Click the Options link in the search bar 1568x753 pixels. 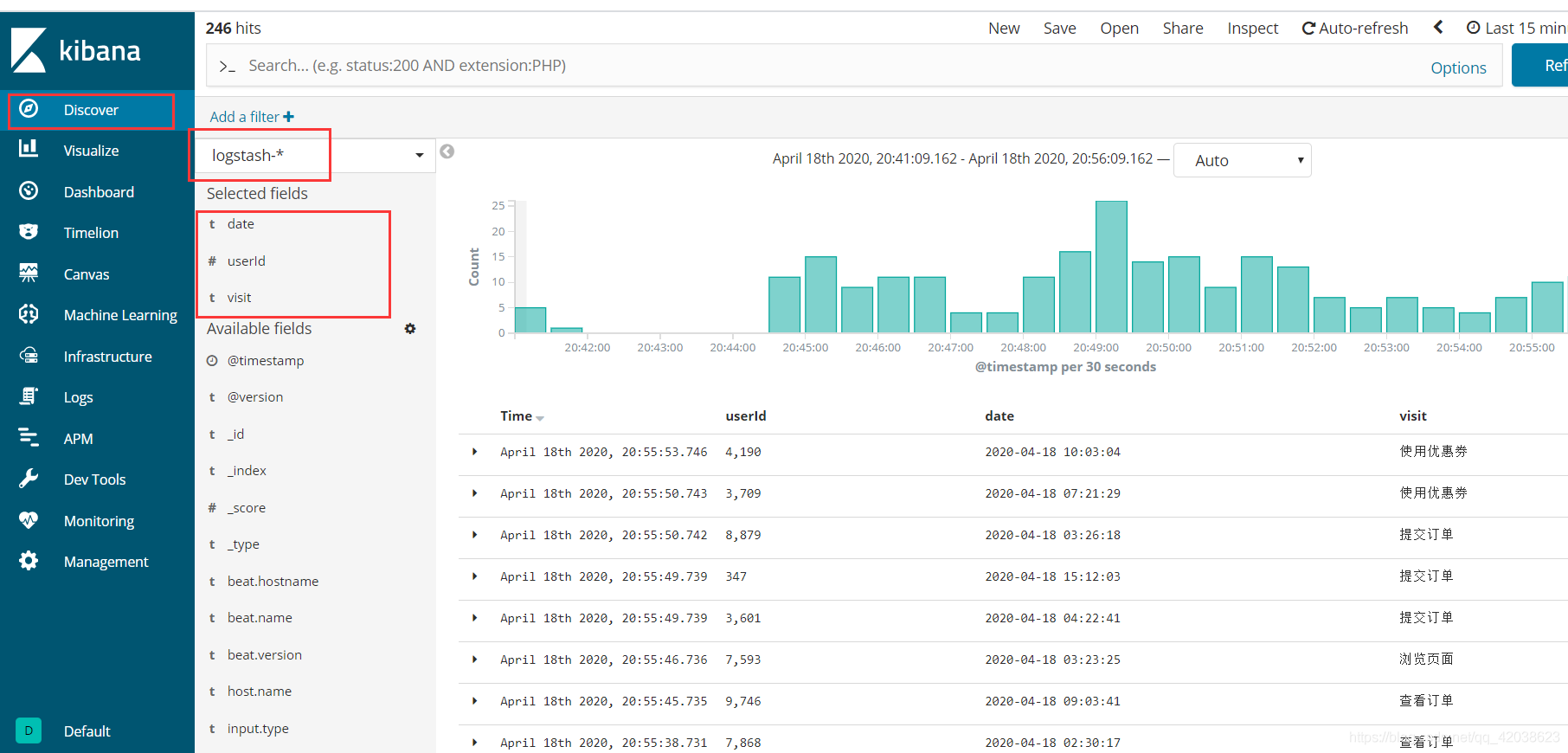click(1458, 68)
